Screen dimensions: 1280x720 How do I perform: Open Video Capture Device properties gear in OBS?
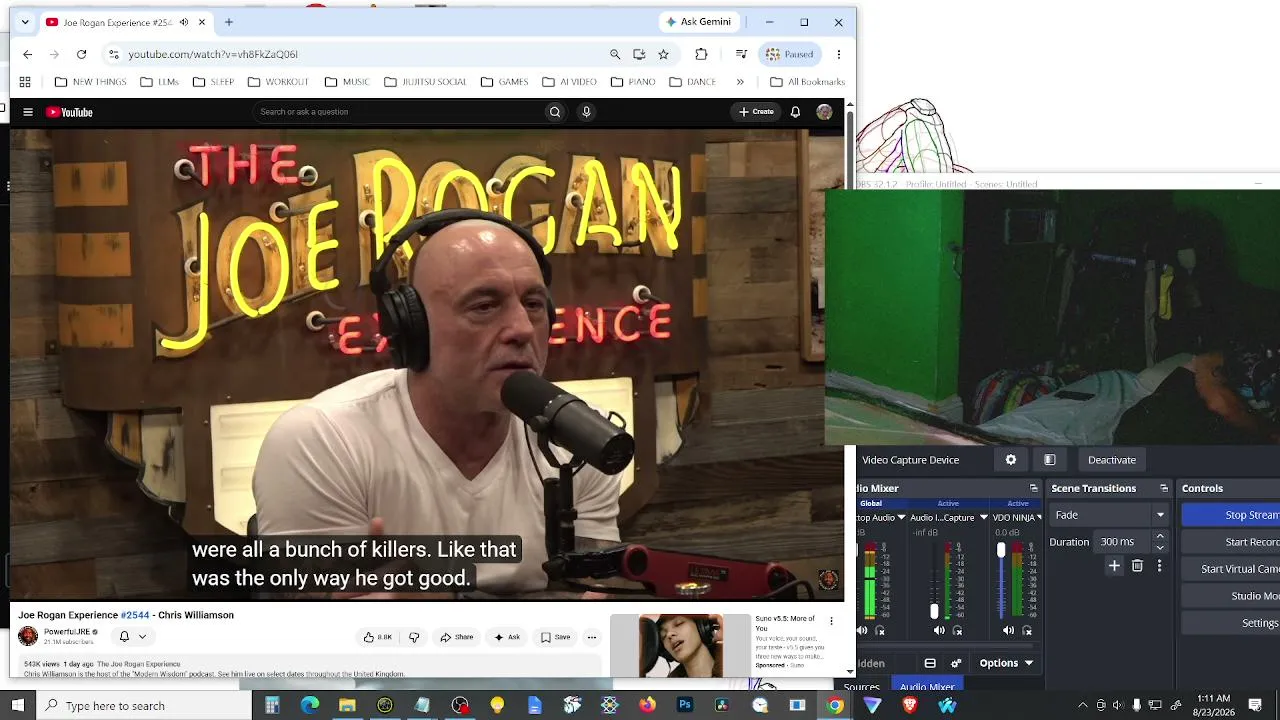pyautogui.click(x=1011, y=460)
